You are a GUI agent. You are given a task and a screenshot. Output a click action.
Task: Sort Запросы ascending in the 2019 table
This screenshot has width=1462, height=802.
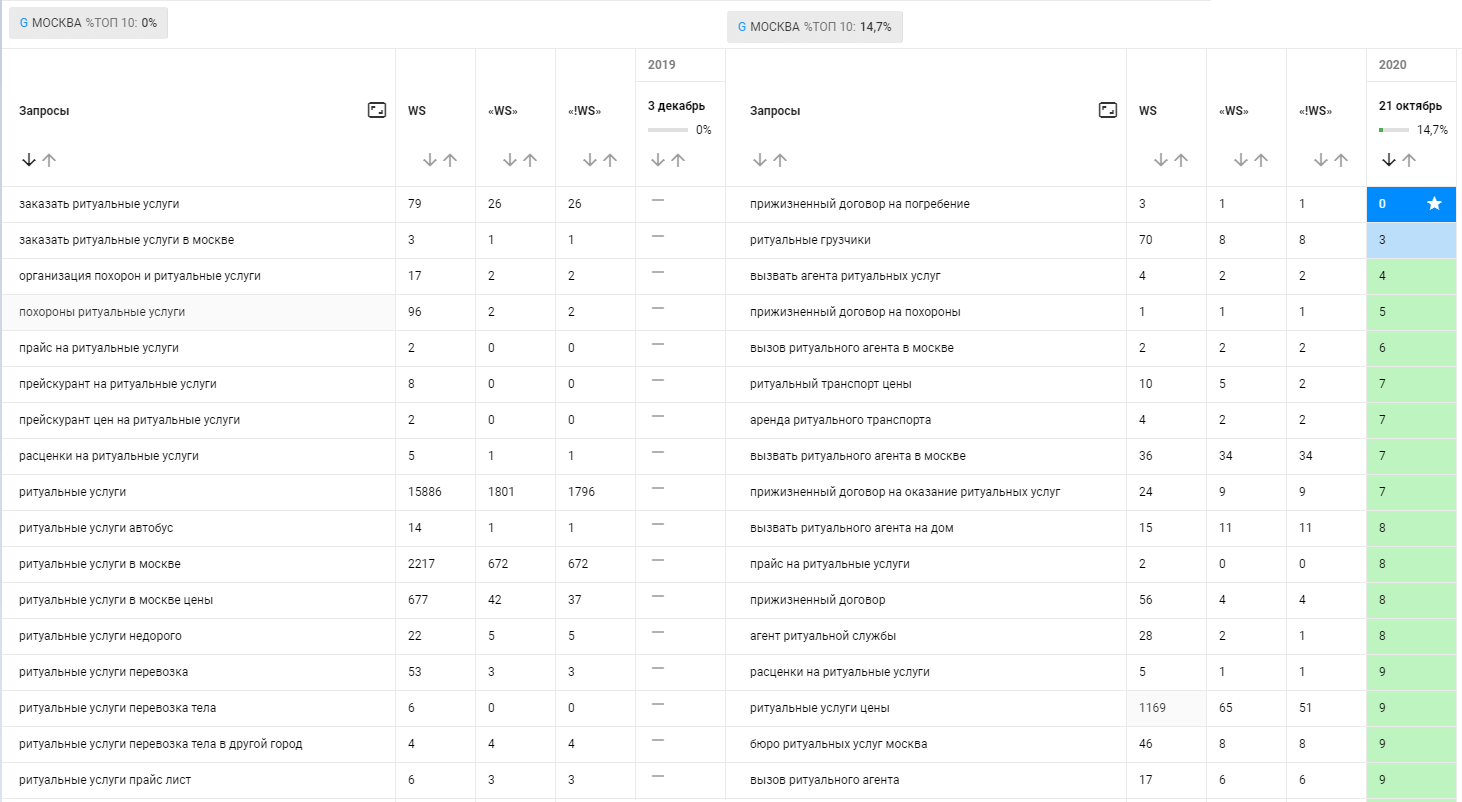49,160
